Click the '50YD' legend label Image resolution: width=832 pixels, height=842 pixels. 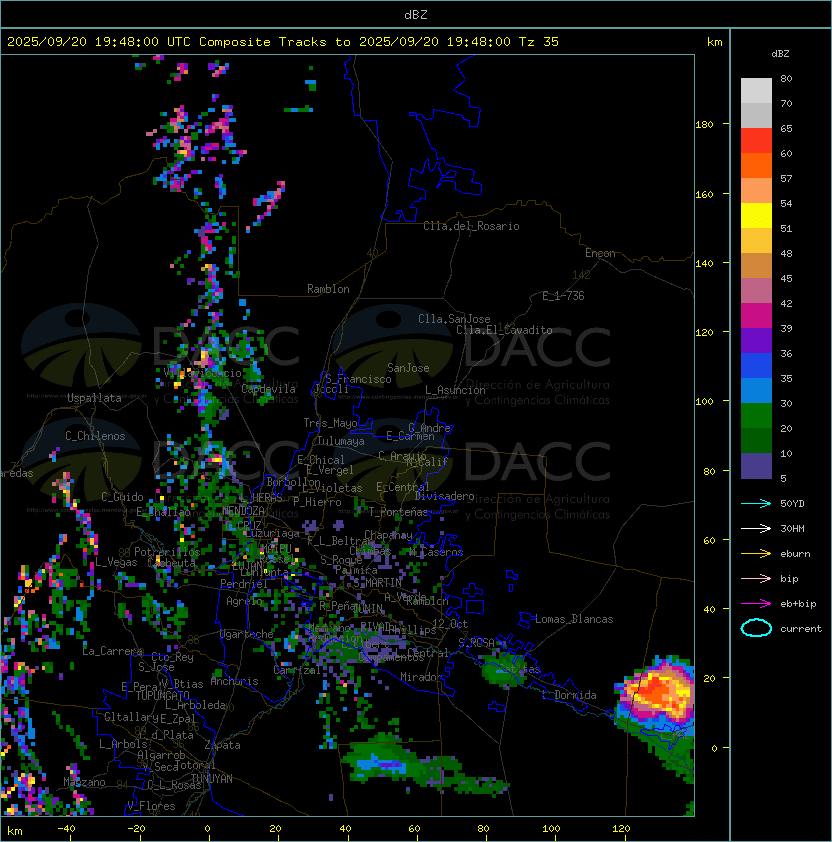click(792, 504)
